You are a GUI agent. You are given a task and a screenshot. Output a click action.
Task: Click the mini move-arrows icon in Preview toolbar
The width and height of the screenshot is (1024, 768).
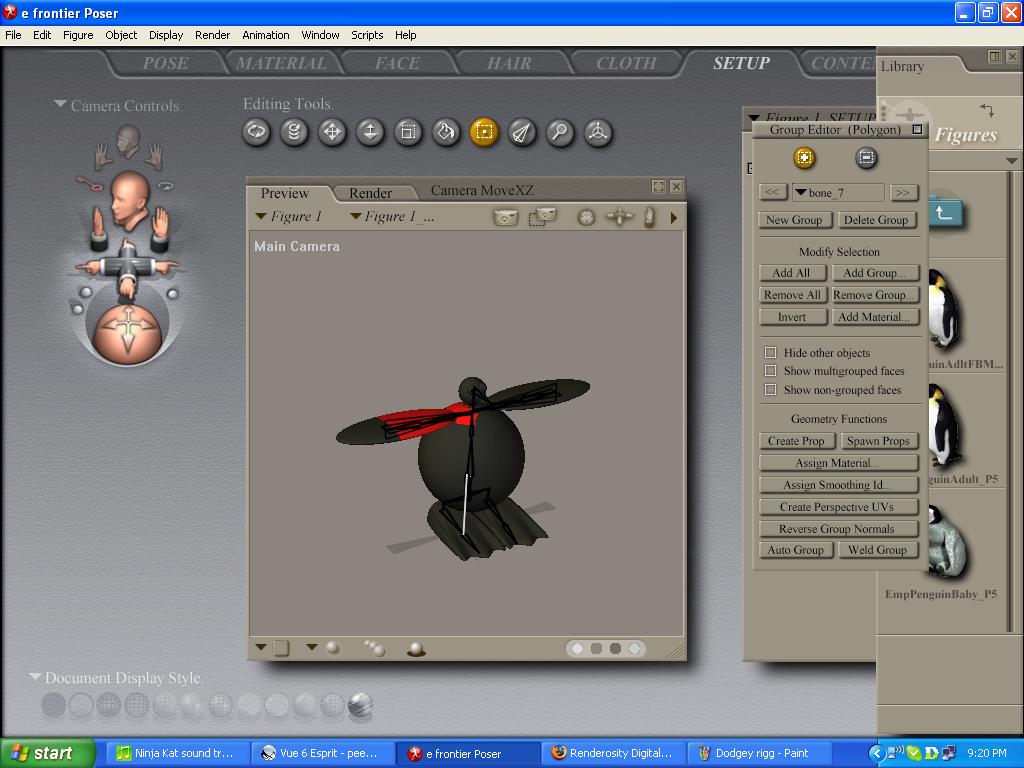click(619, 216)
